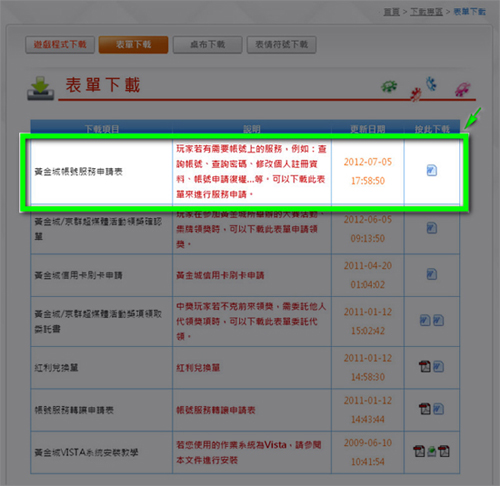Download PDF file for 帳號服務轉讓申請表
The image size is (500, 486).
pyautogui.click(x=425, y=409)
